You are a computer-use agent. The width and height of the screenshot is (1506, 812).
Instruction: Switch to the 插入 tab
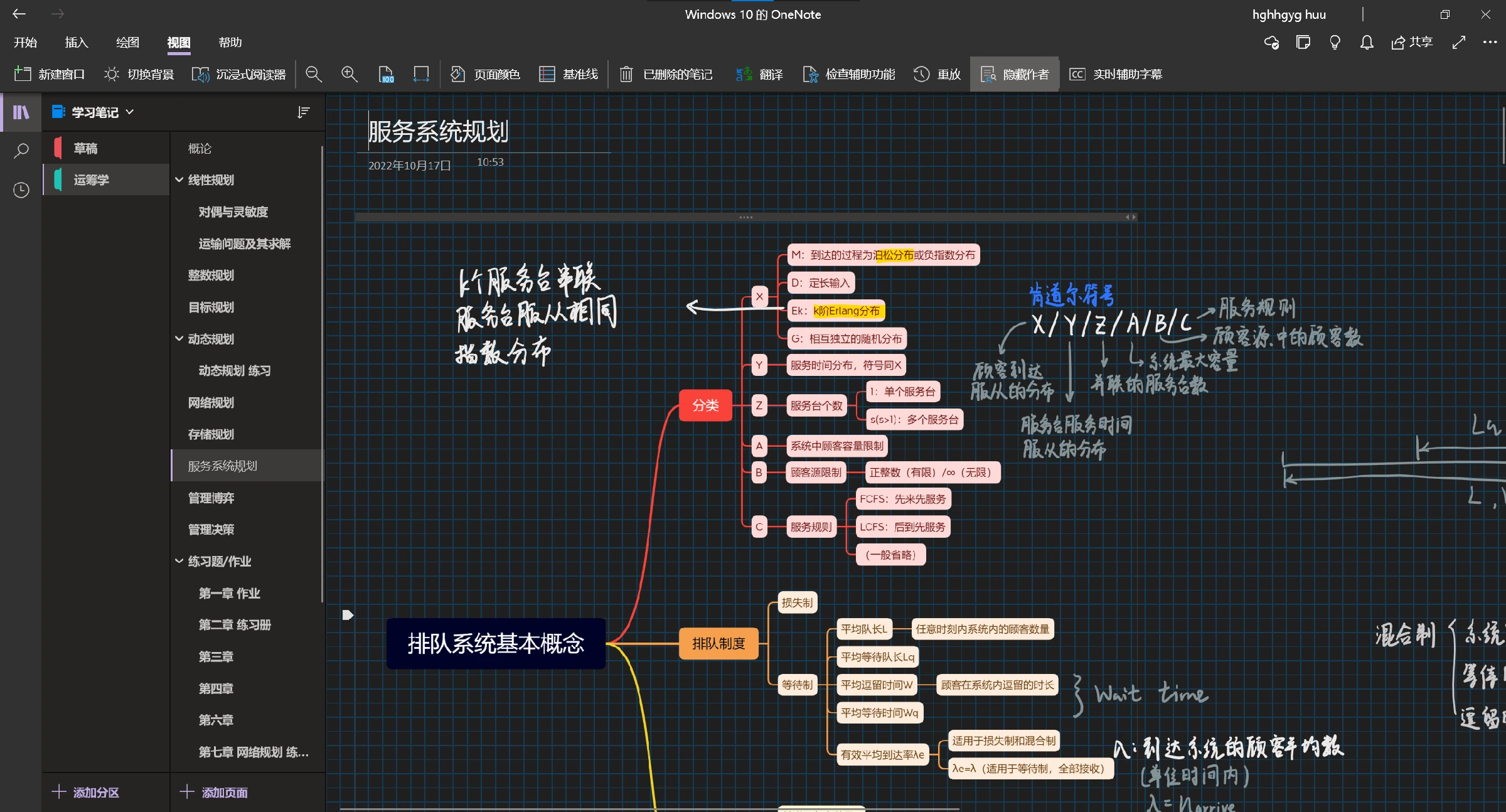77,43
